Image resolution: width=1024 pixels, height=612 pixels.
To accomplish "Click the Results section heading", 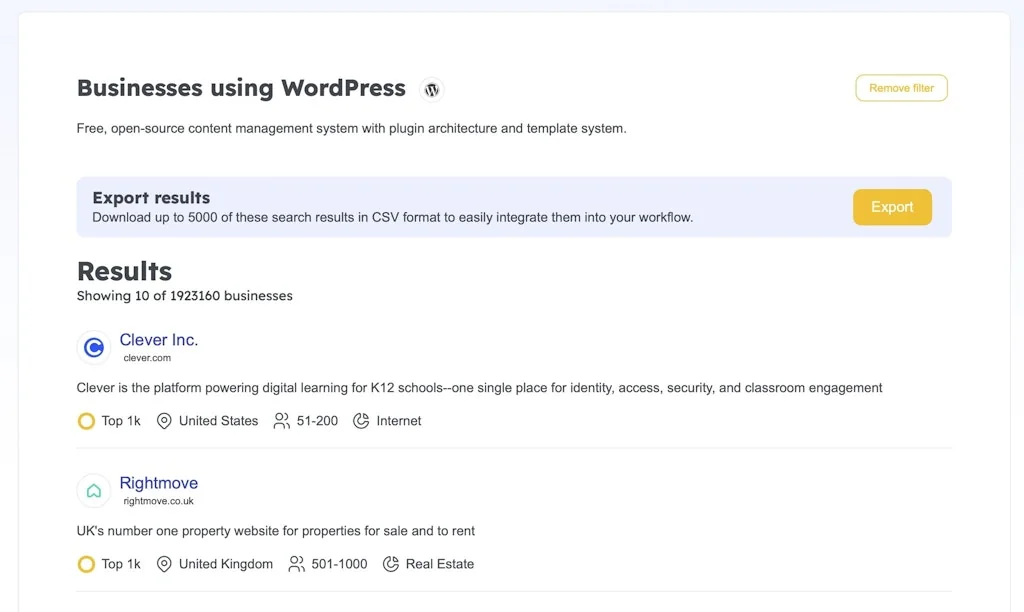I will [124, 271].
